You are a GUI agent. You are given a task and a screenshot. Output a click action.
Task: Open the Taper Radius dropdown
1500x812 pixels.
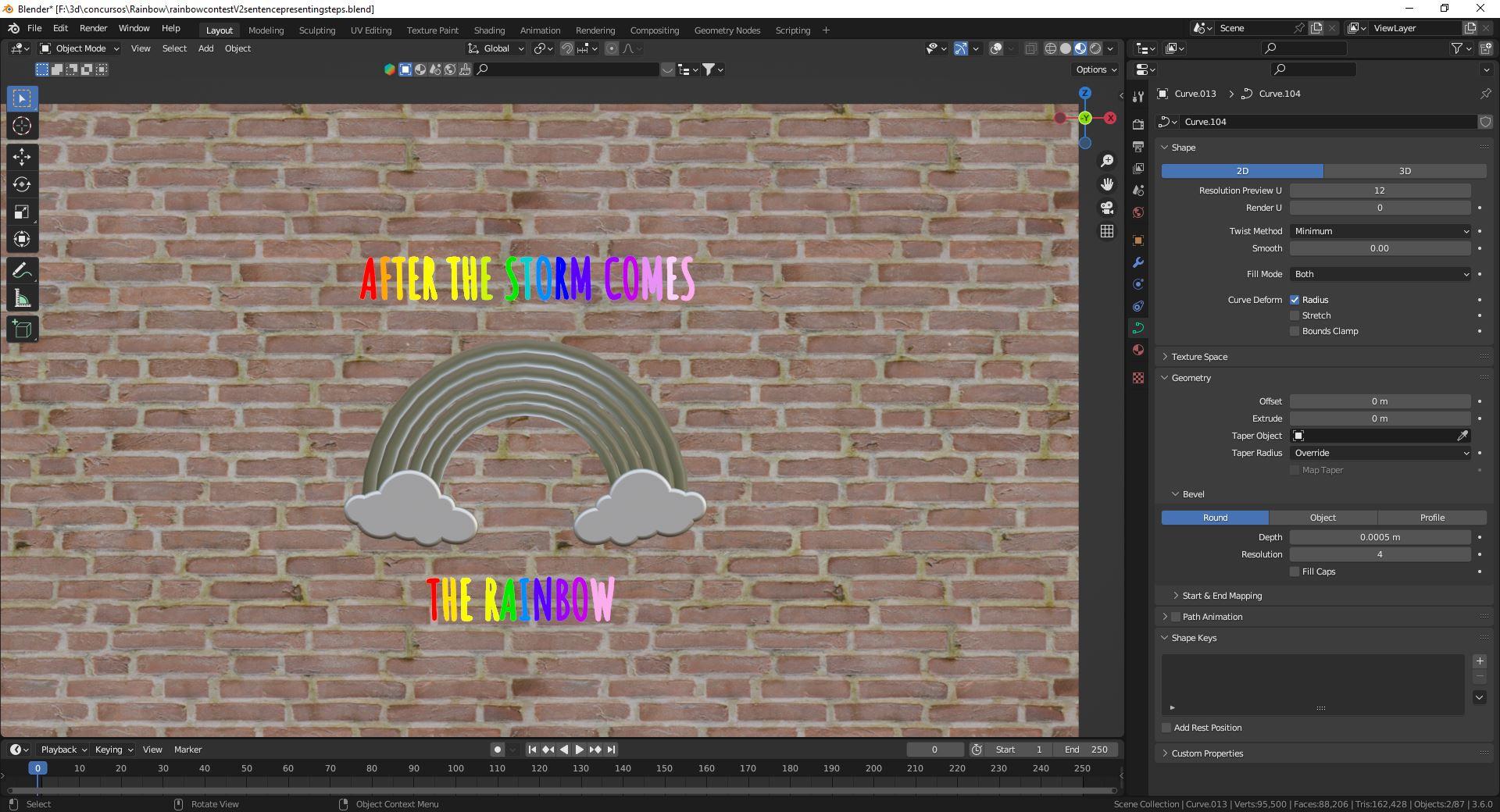tap(1380, 453)
